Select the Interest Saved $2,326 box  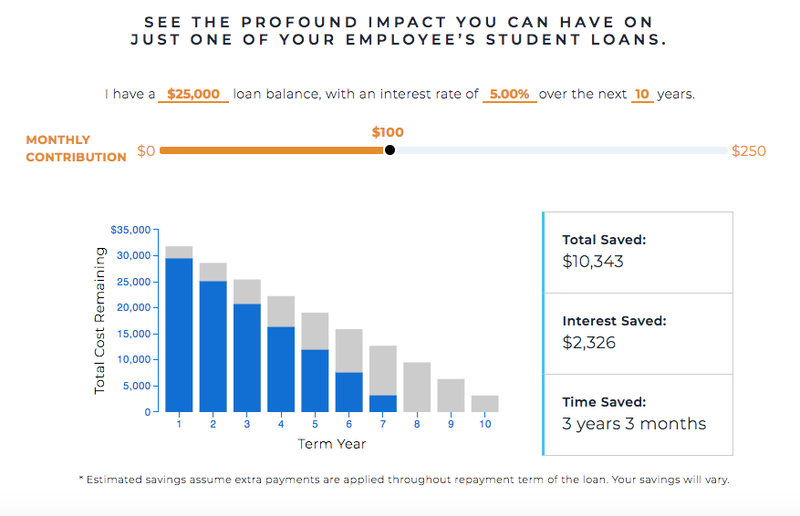point(638,334)
